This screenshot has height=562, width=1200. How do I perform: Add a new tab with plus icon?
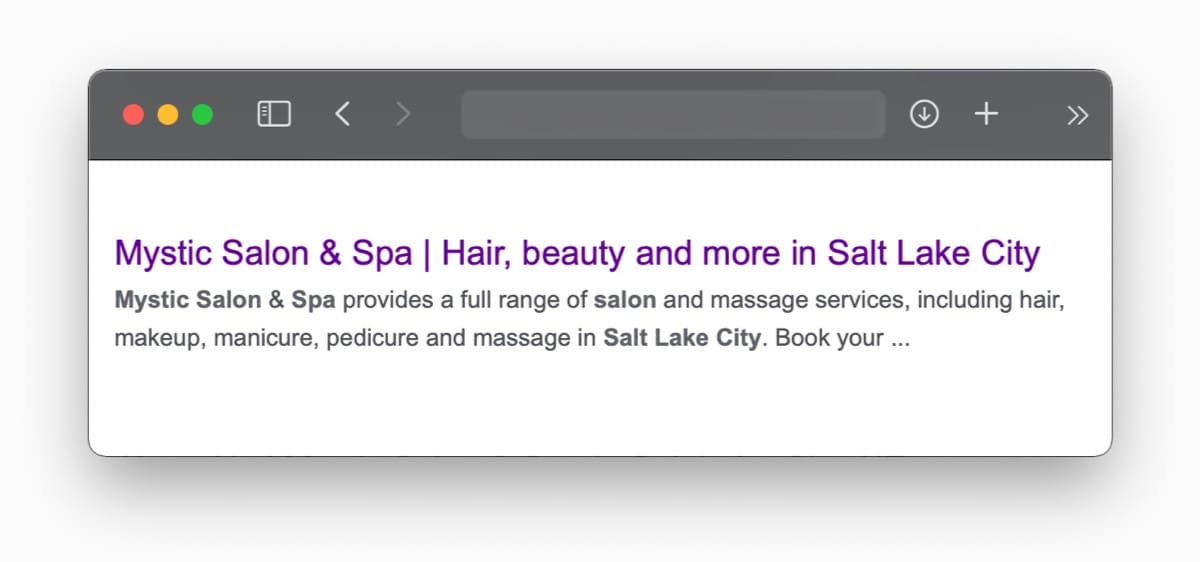point(986,114)
